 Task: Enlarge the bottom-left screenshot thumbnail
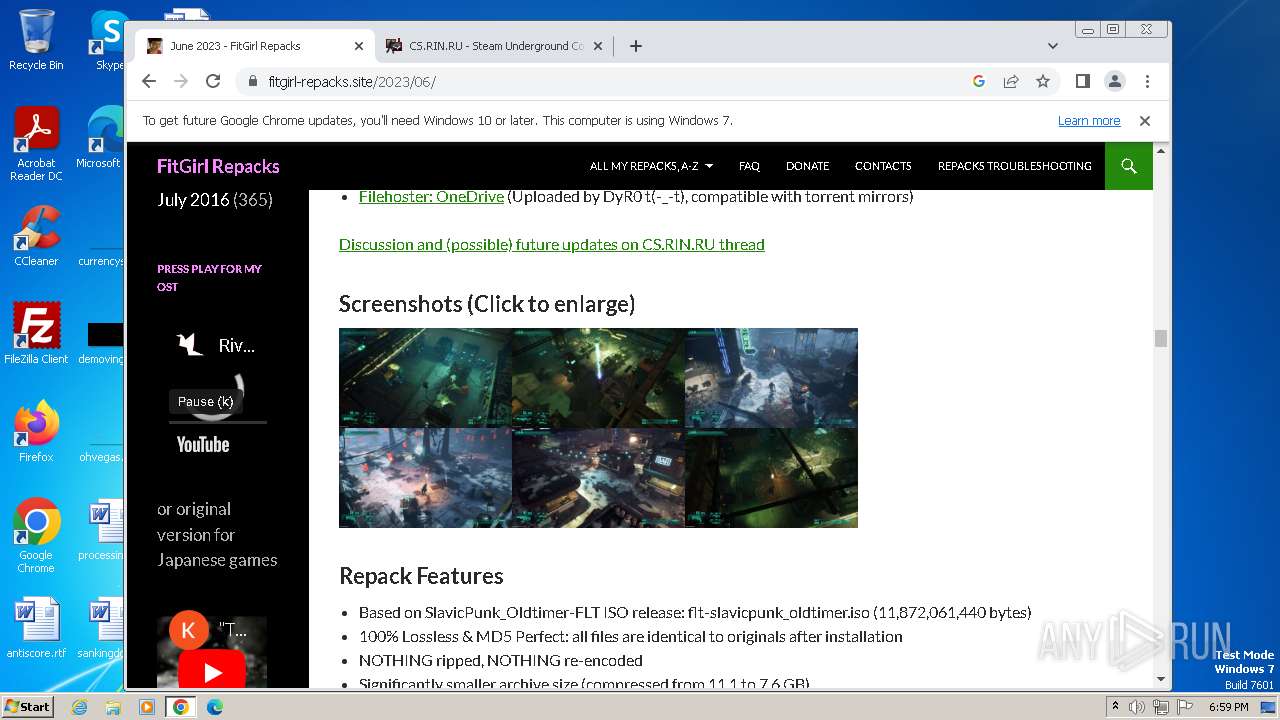click(x=425, y=478)
